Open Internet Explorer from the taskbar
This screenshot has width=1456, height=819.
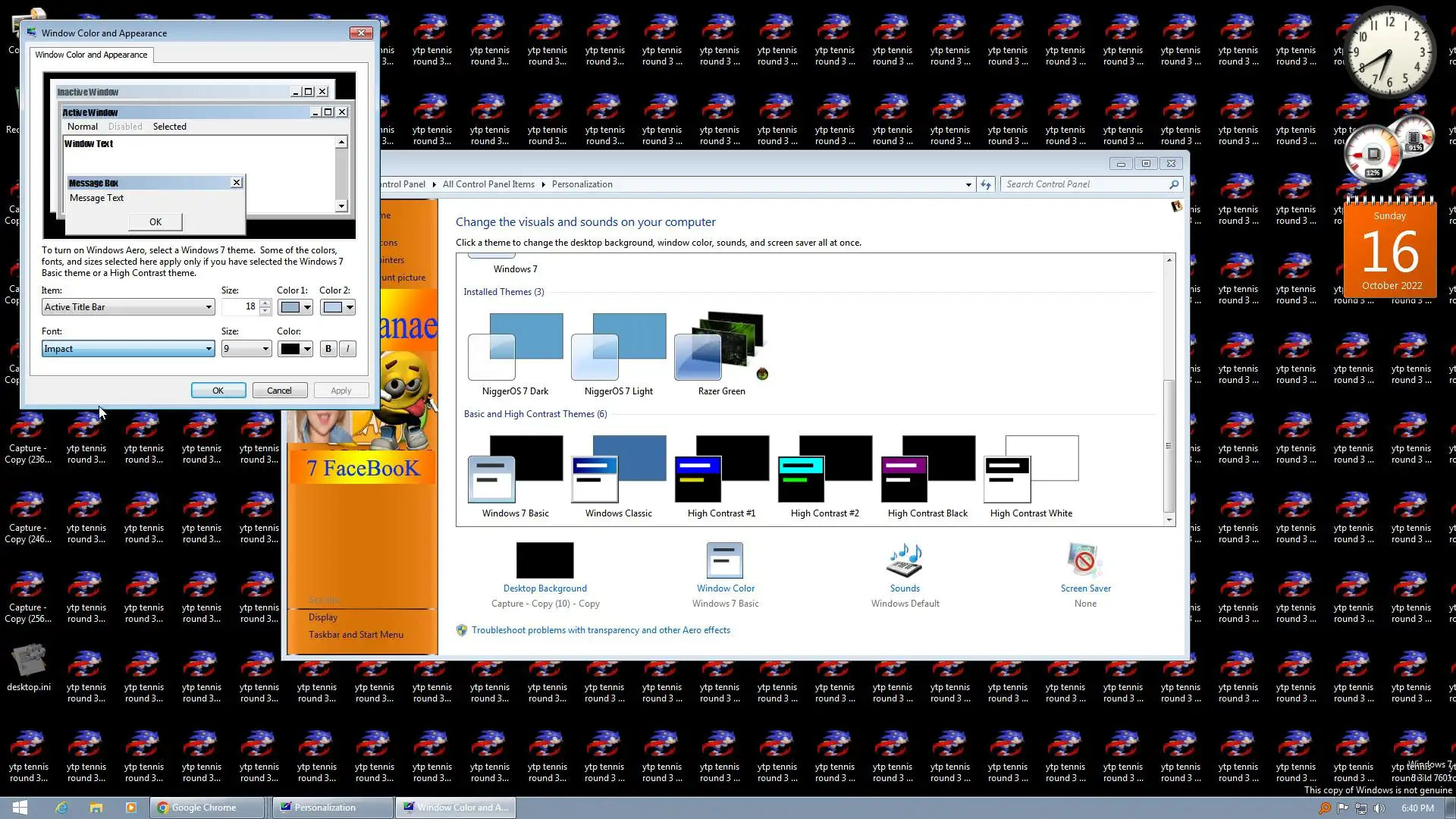pos(61,808)
